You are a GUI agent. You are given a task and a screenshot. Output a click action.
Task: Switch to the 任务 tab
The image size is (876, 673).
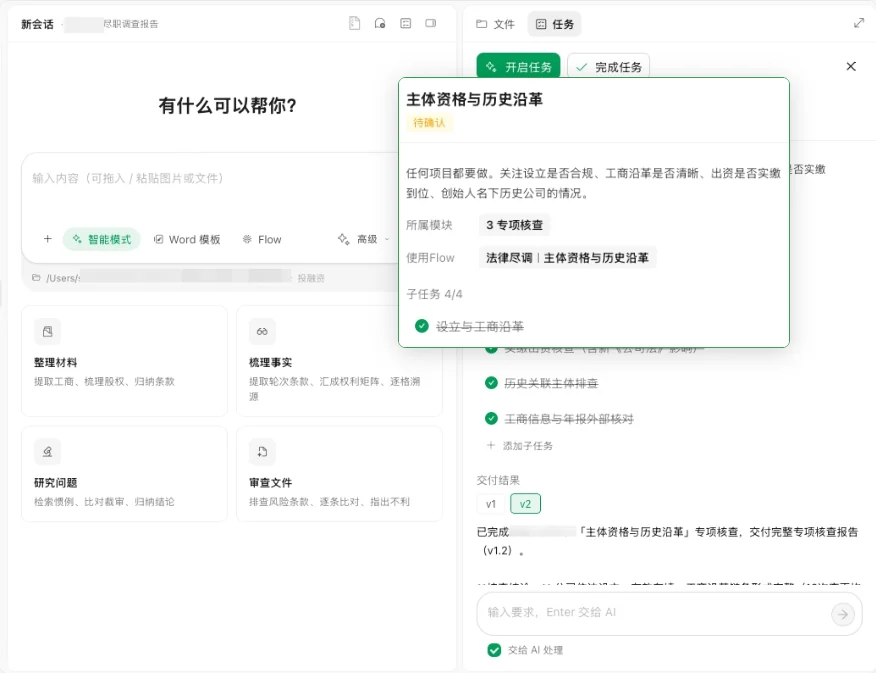554,24
